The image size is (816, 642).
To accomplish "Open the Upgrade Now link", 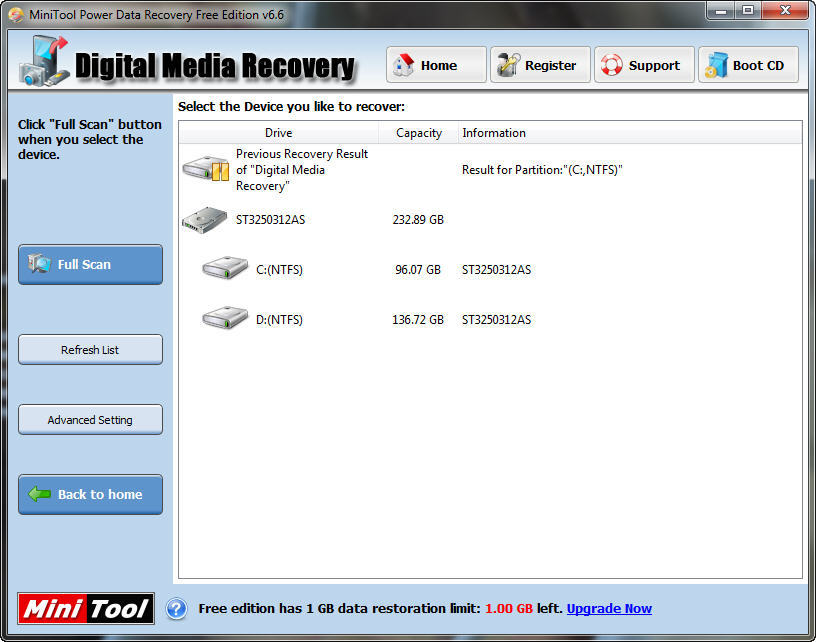I will click(x=609, y=608).
